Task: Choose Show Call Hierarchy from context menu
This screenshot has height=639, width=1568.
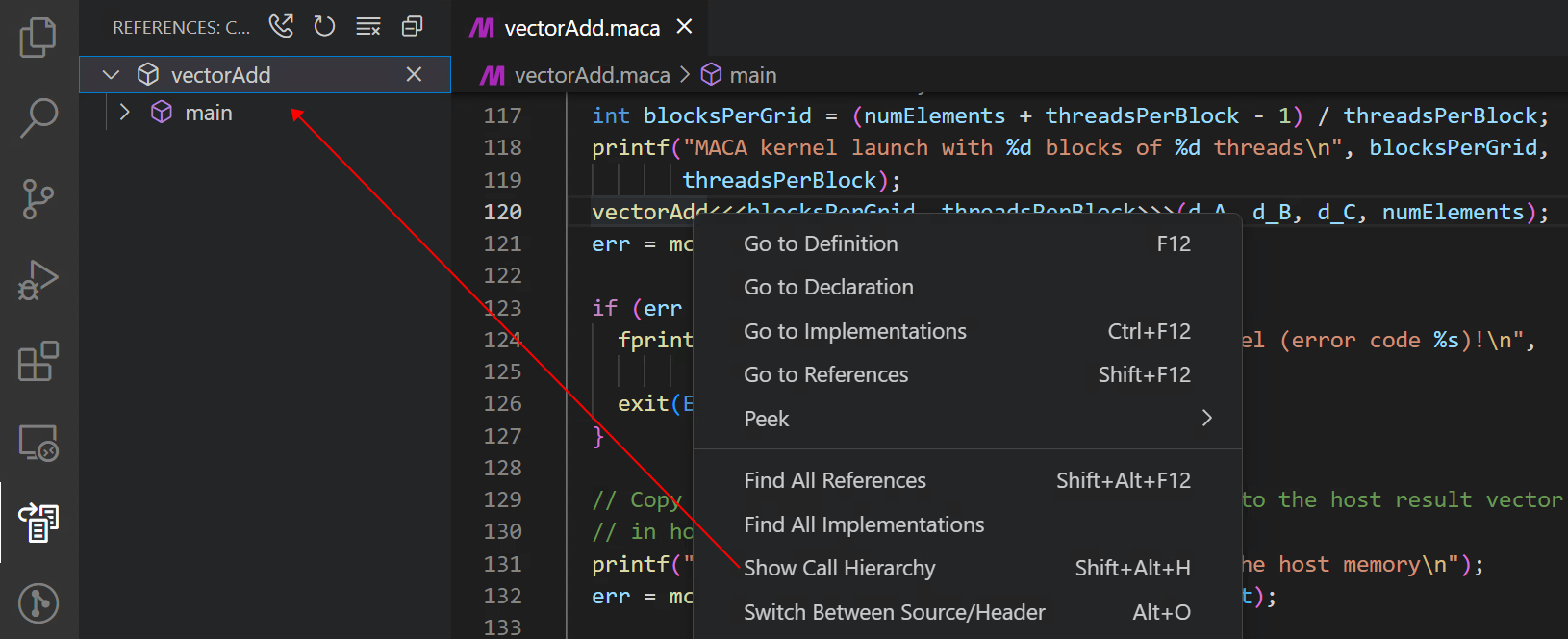Action: coord(839,568)
